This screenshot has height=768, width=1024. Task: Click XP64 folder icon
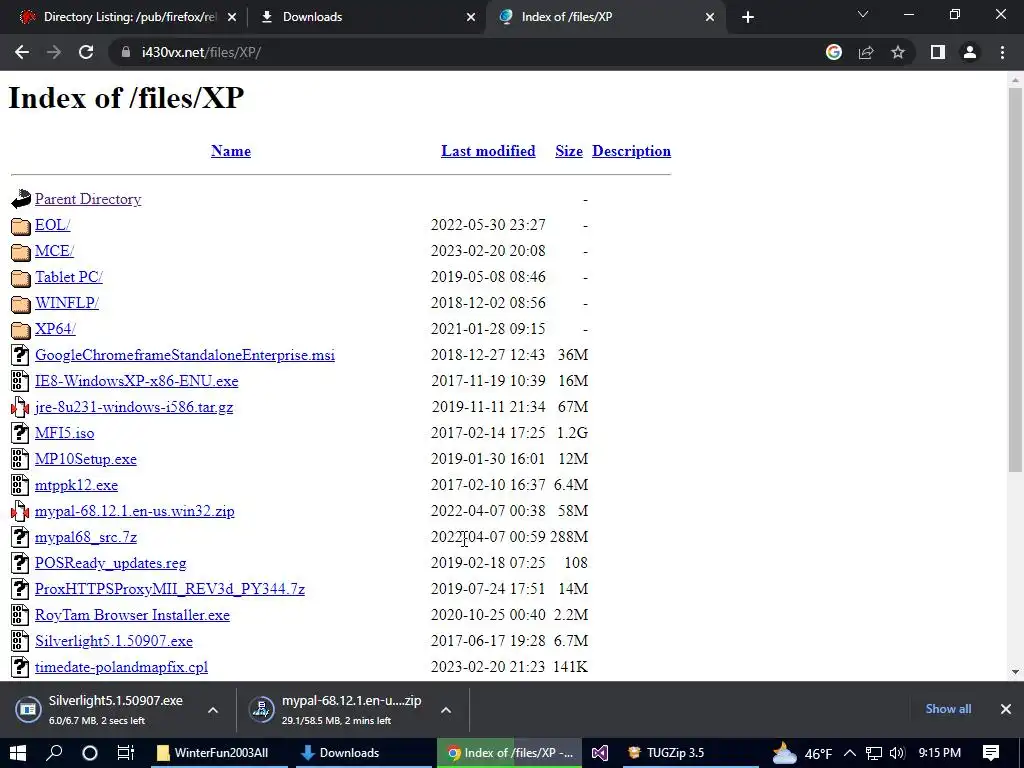pos(20,330)
